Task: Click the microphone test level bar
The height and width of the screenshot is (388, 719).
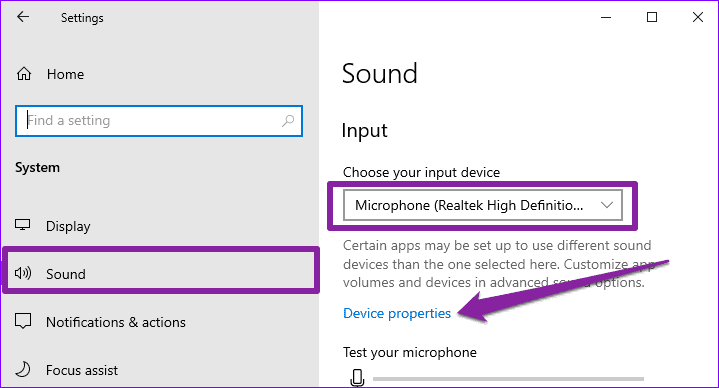Action: [x=508, y=379]
